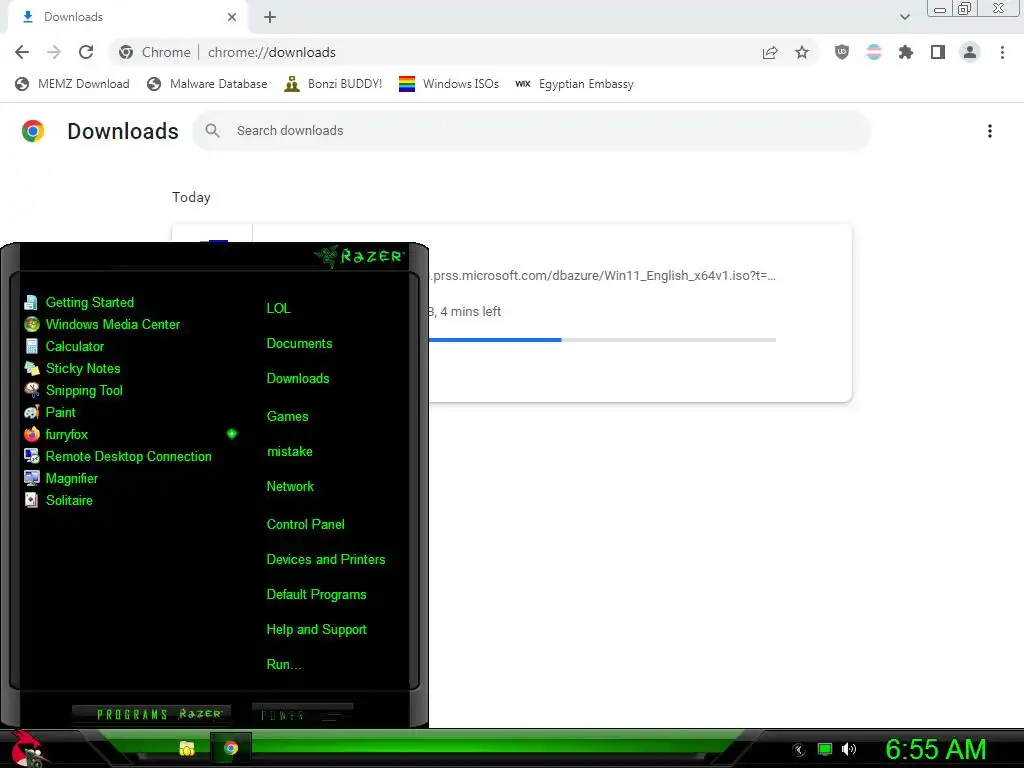Click the Solitaire card icon
This screenshot has height=768, width=1024.
pos(31,500)
